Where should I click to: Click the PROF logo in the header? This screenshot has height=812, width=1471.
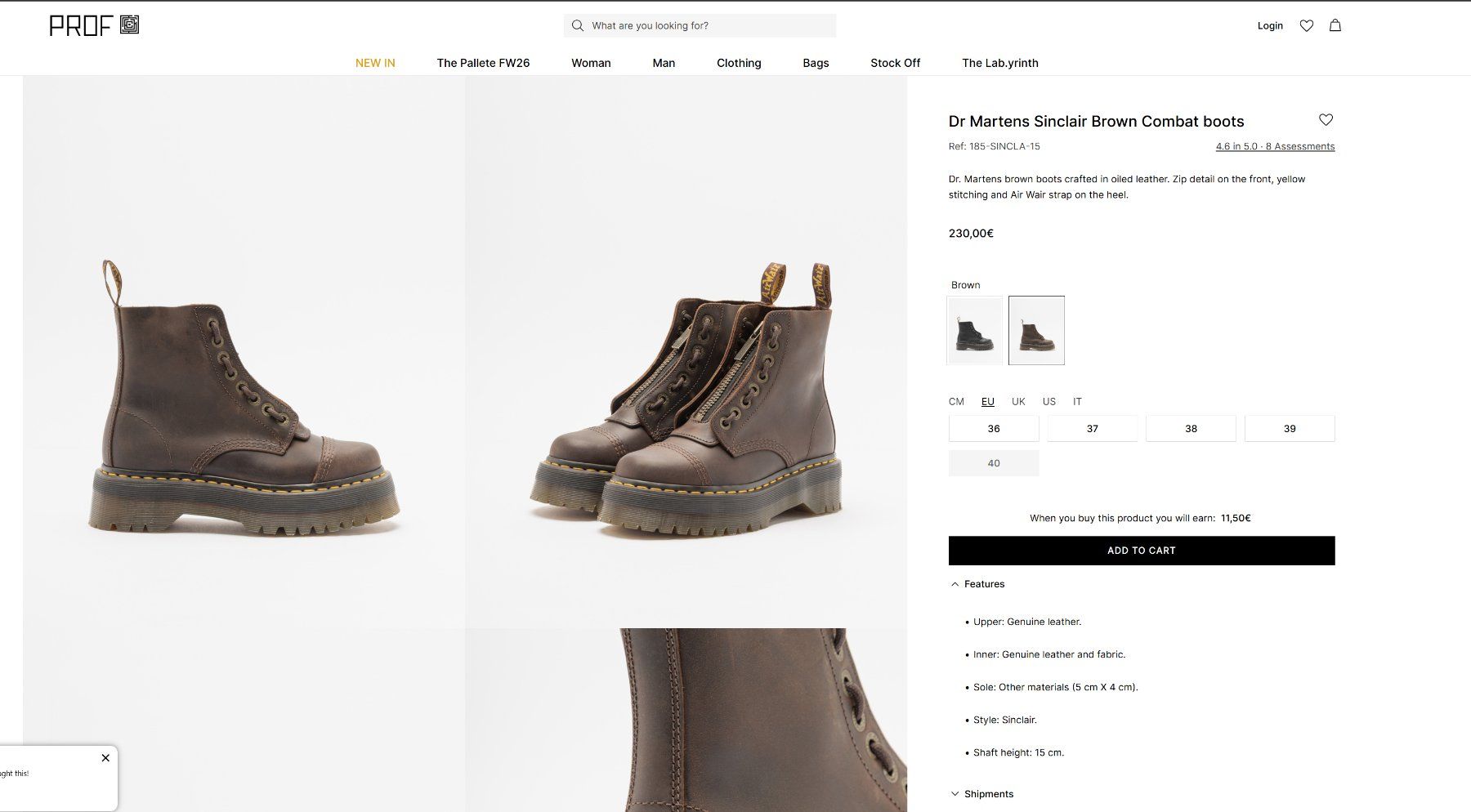pos(94,25)
